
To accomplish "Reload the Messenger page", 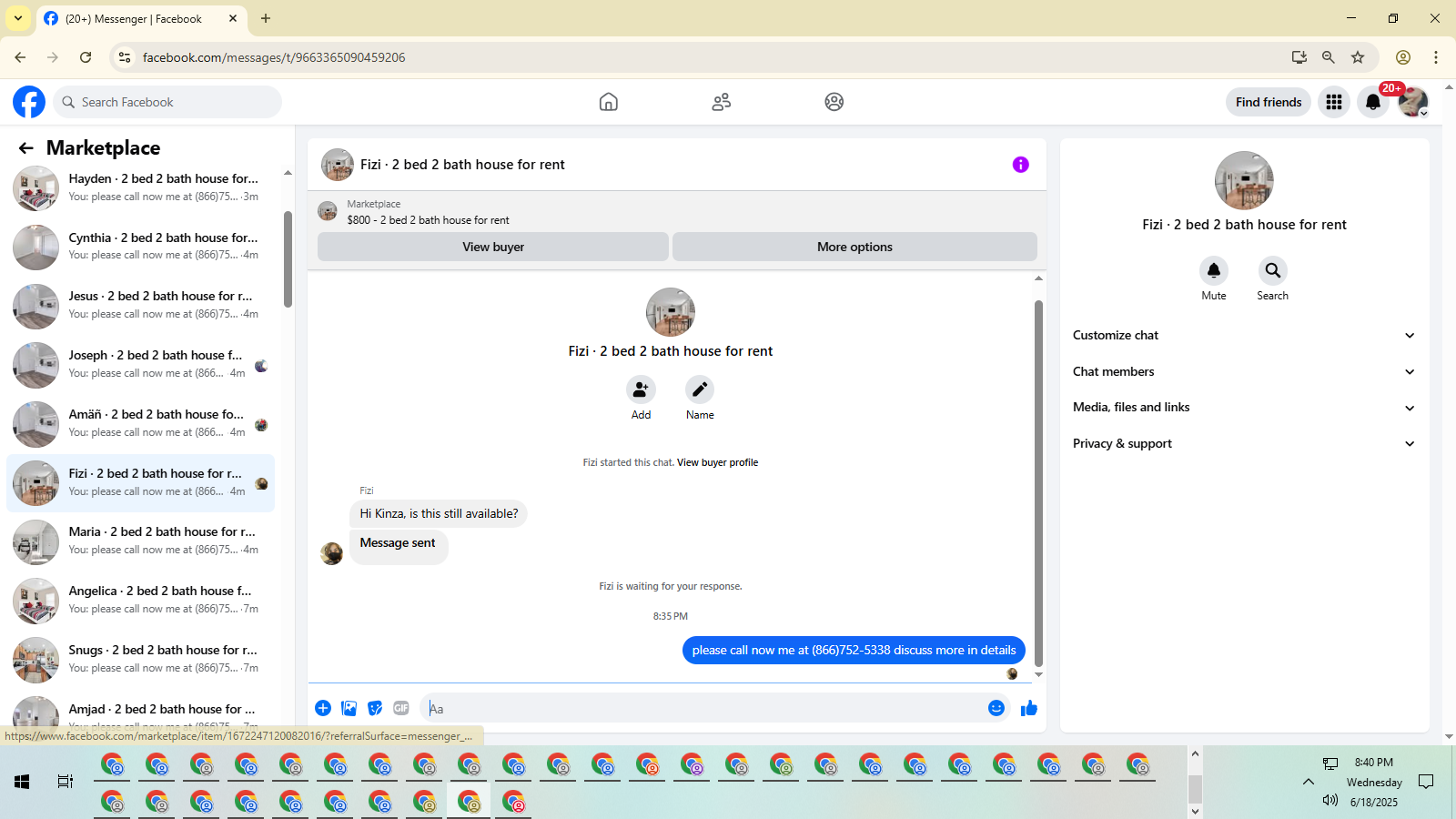I will (x=86, y=57).
